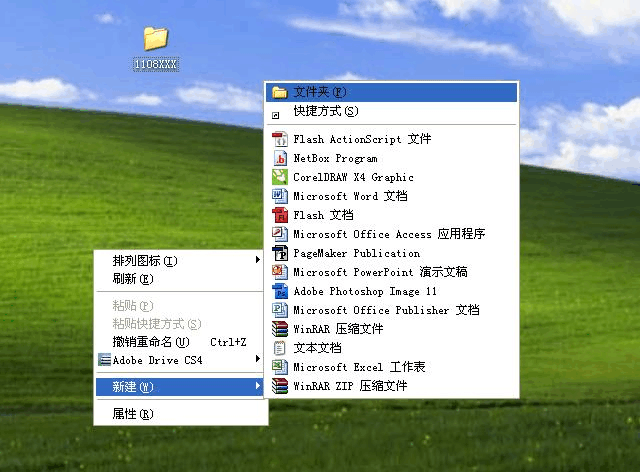The image size is (640, 472).
Task: Choose WinRAR ZIP 压缩文件 entry
Action: [x=391, y=386]
